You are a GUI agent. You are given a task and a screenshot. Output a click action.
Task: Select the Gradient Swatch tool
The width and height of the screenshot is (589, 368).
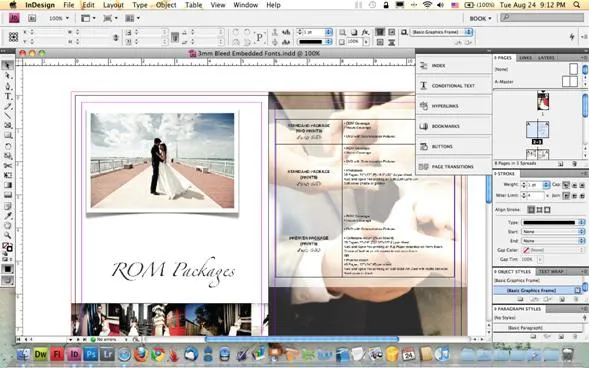coord(7,185)
